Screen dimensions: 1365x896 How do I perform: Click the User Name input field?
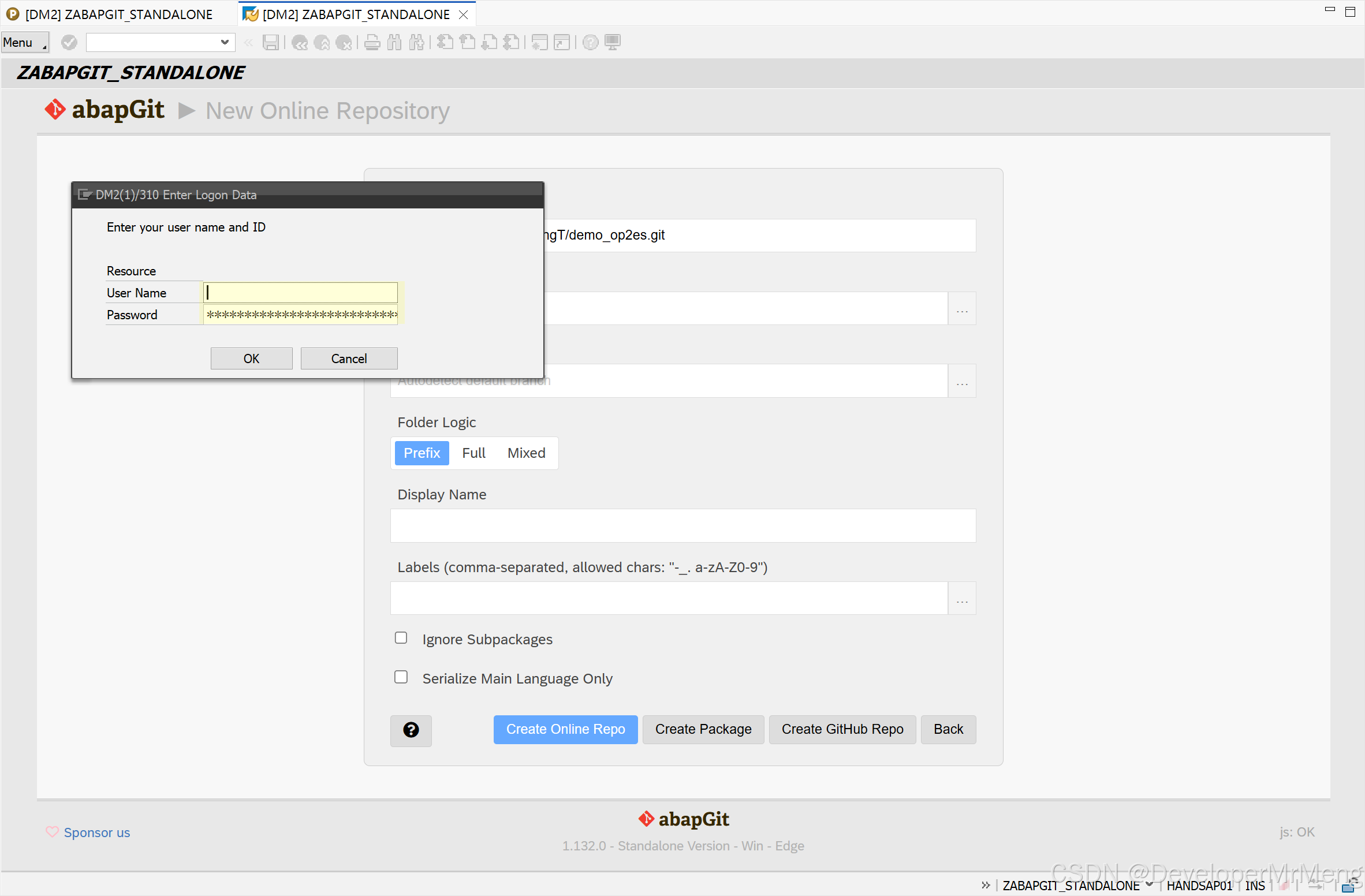pyautogui.click(x=300, y=293)
